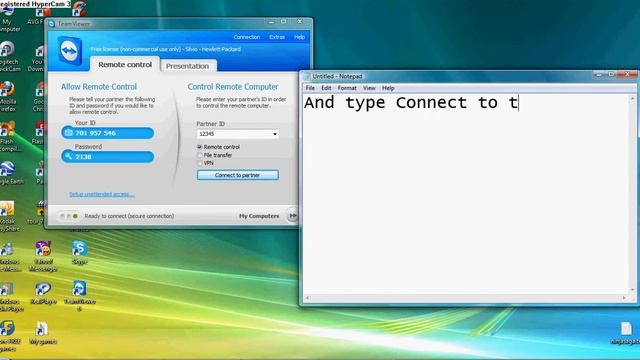Click the Notepad horizontal scrollbar right arrow
Viewport: 640px width, 360px height.
tap(624, 298)
